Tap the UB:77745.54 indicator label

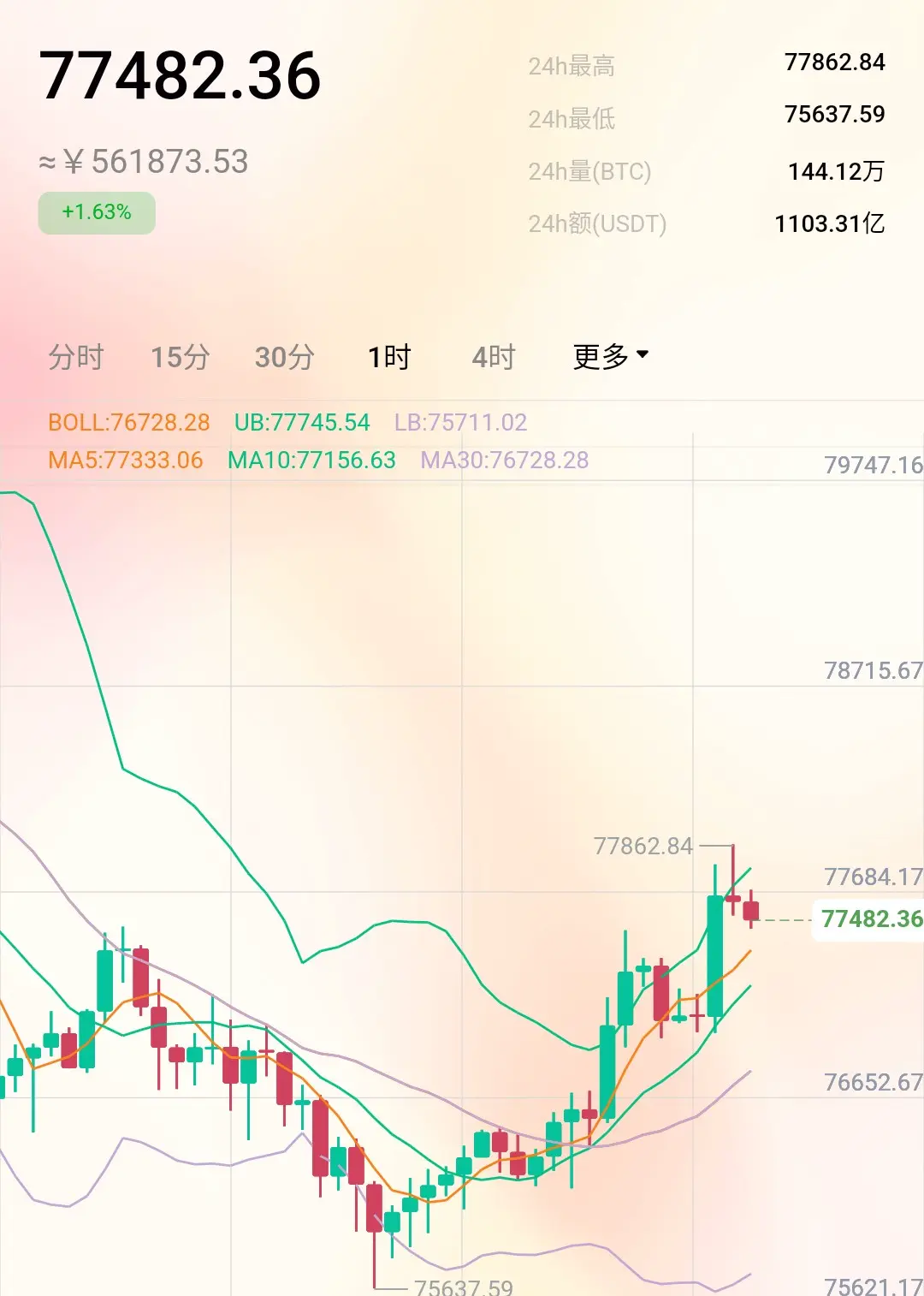[x=302, y=422]
